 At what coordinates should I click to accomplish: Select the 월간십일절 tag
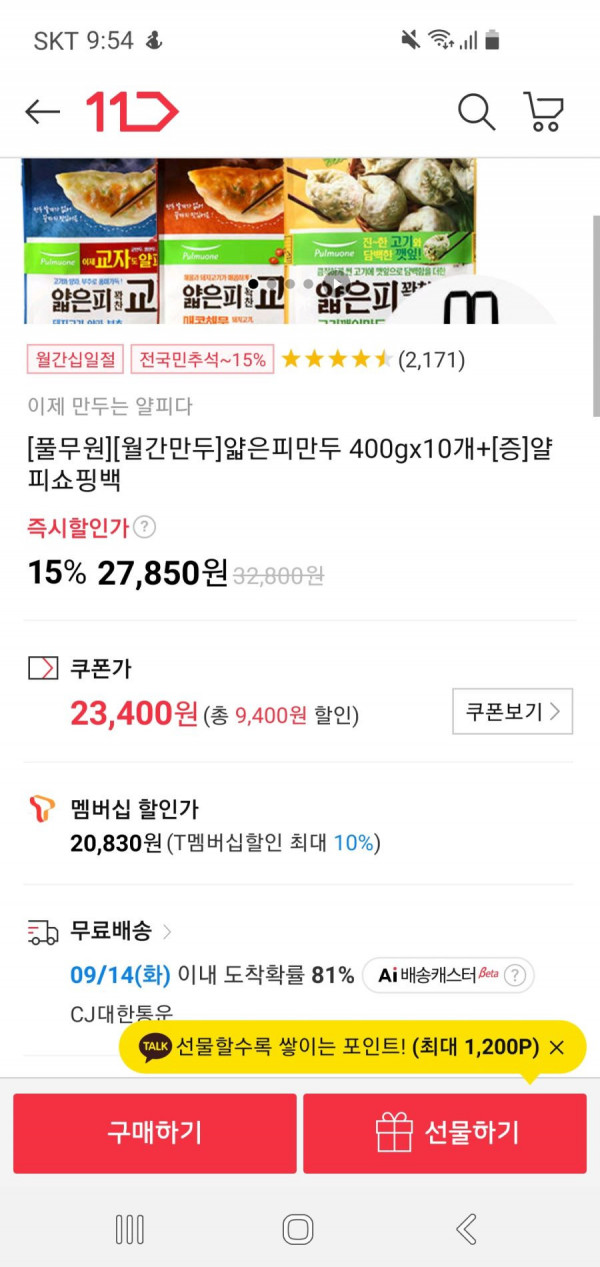76,359
